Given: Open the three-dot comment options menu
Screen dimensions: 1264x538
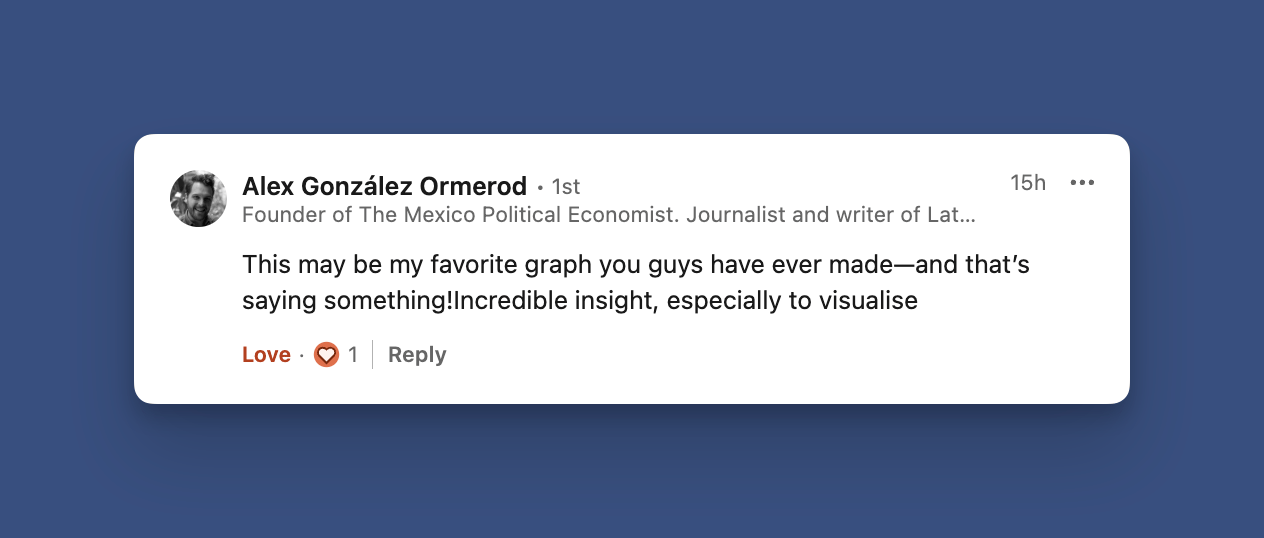Looking at the screenshot, I should [x=1082, y=183].
